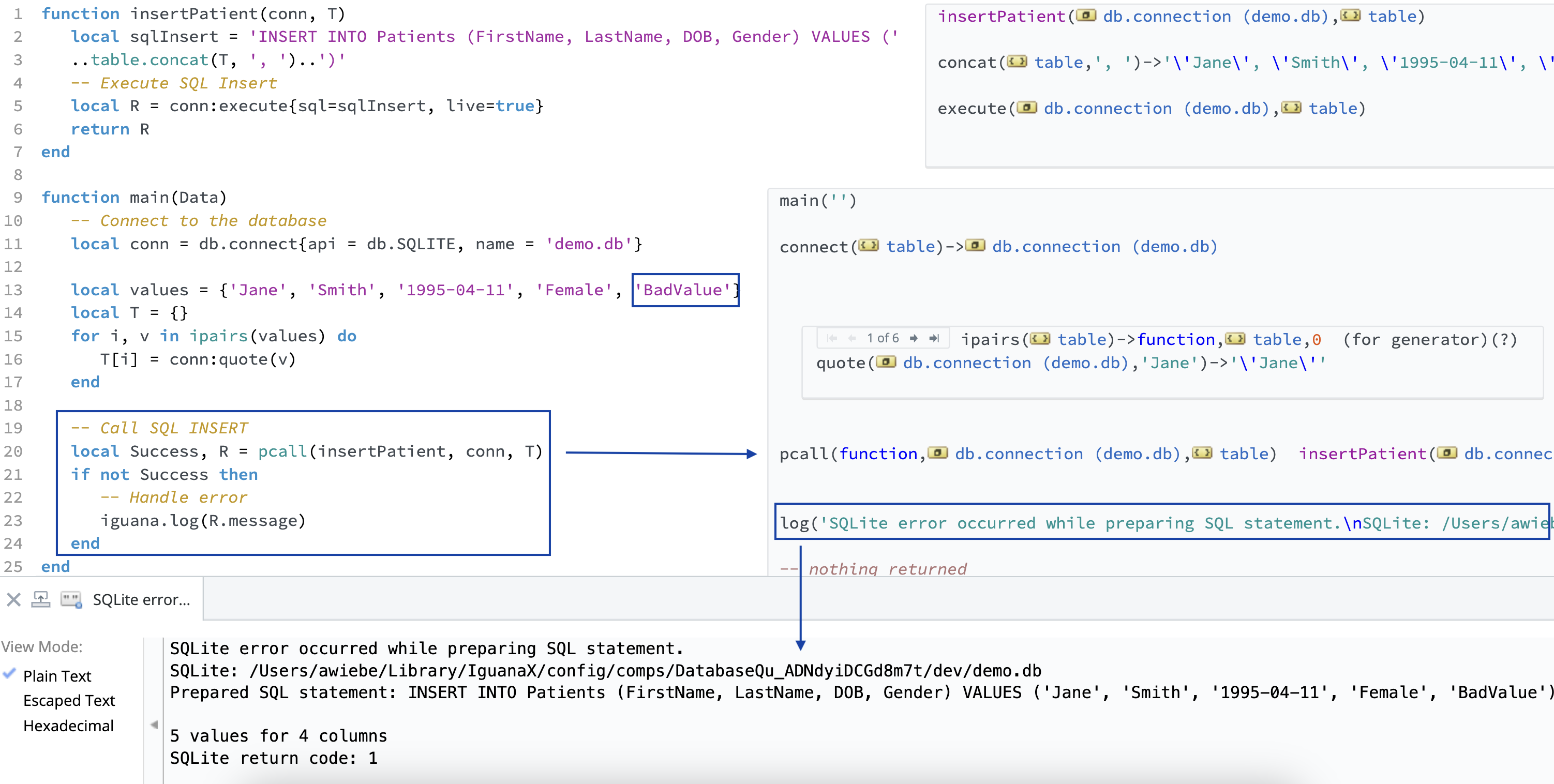Image resolution: width=1554 pixels, height=784 pixels.
Task: Click the pop-out window icon in viewer bar
Action: tap(40, 599)
